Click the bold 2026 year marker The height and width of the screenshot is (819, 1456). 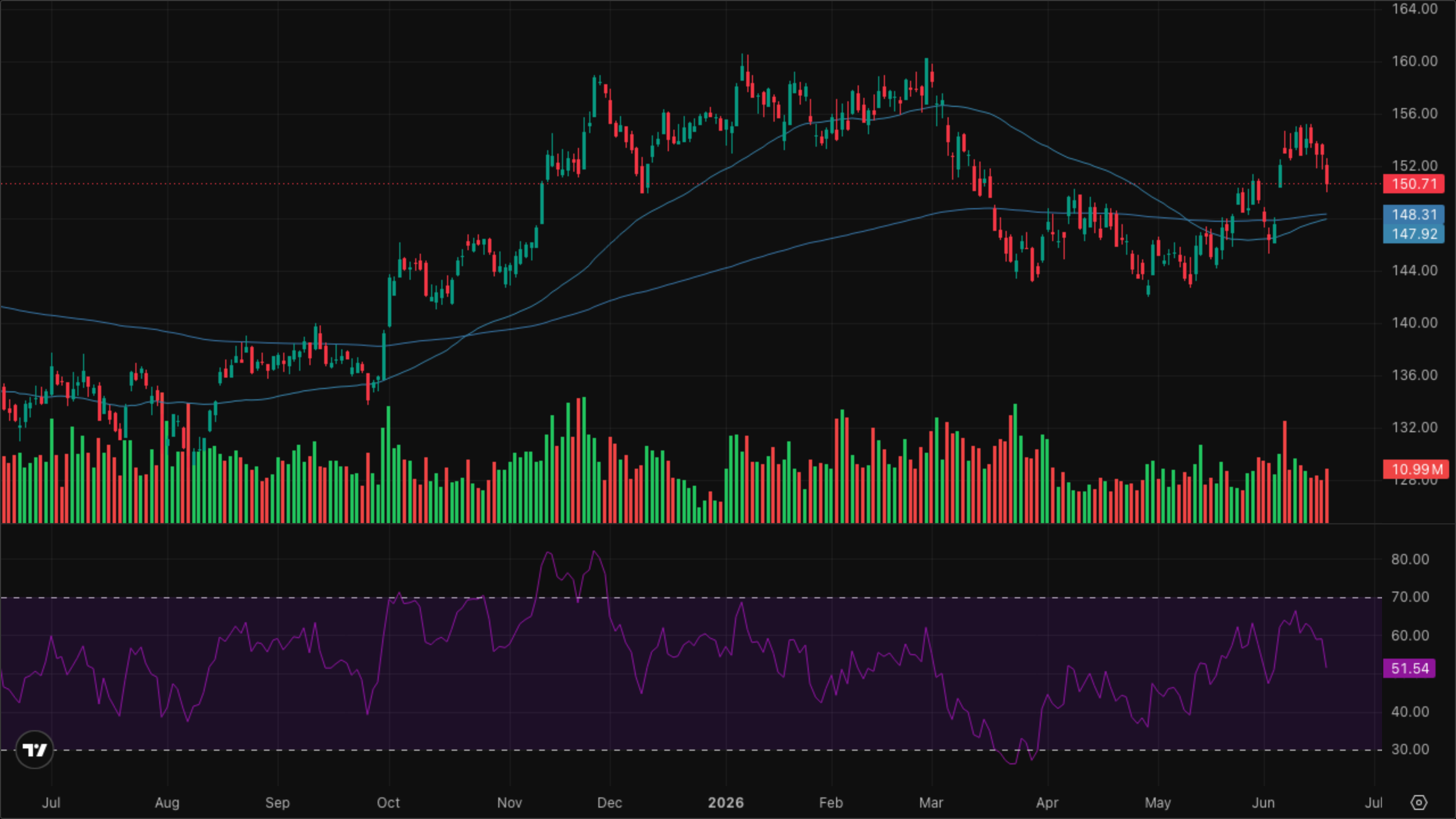pyautogui.click(x=726, y=803)
